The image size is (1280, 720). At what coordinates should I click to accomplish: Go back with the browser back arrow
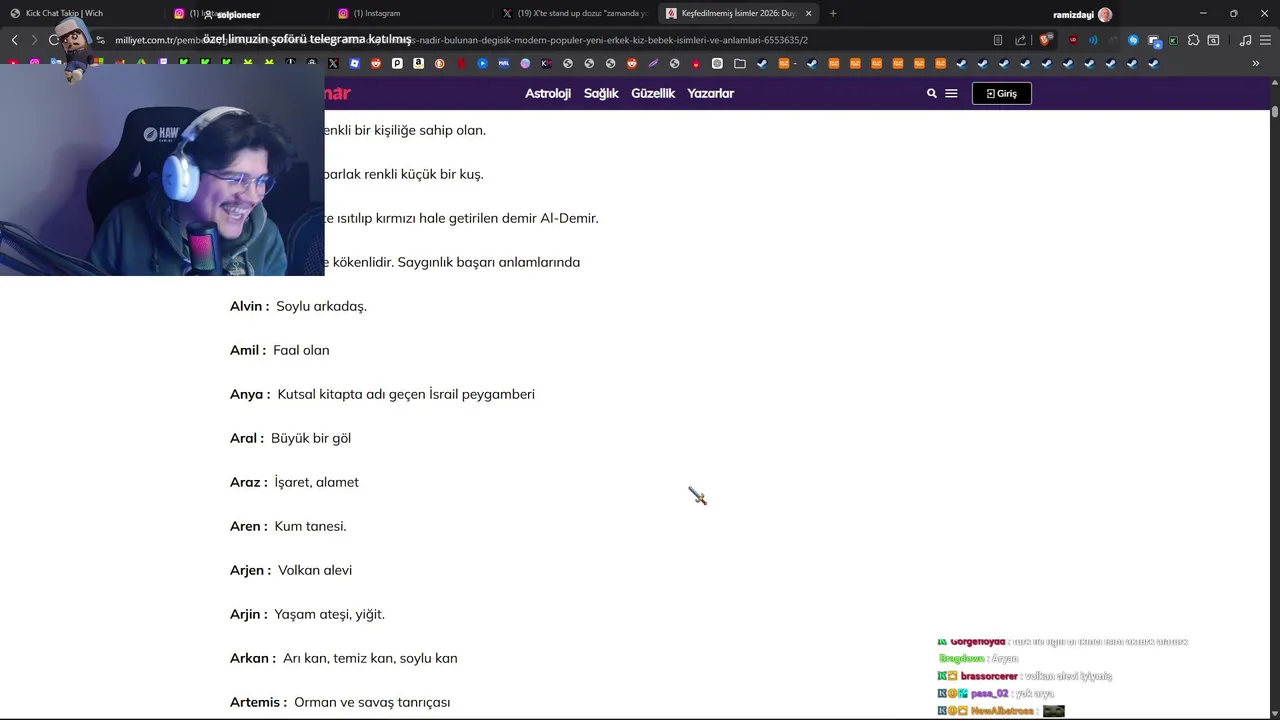tap(14, 40)
